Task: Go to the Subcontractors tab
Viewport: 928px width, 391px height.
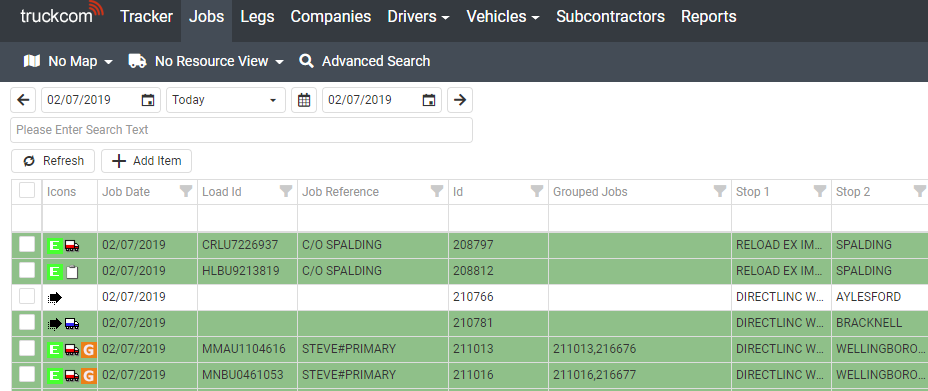Action: click(610, 17)
